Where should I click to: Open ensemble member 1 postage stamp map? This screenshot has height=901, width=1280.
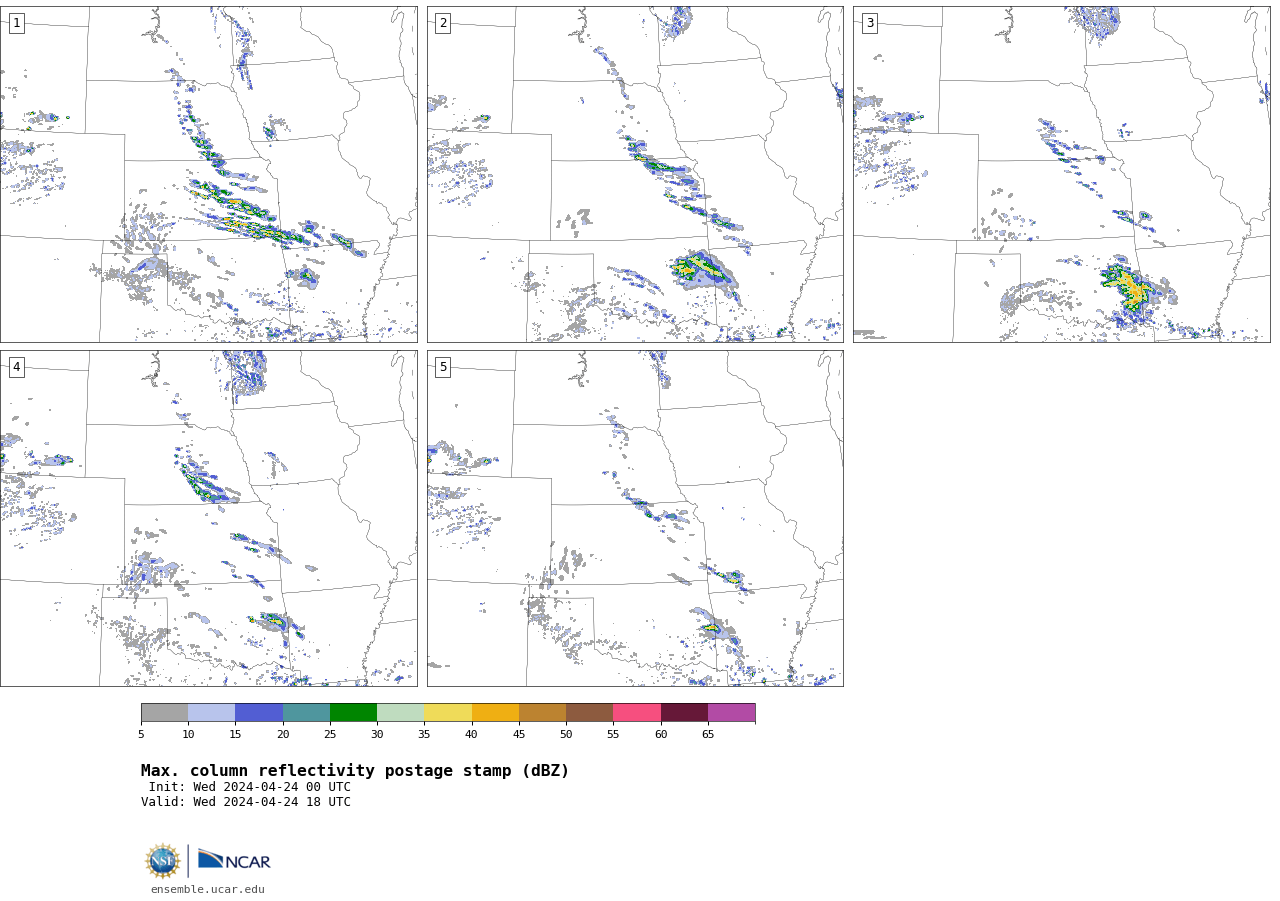208,174
